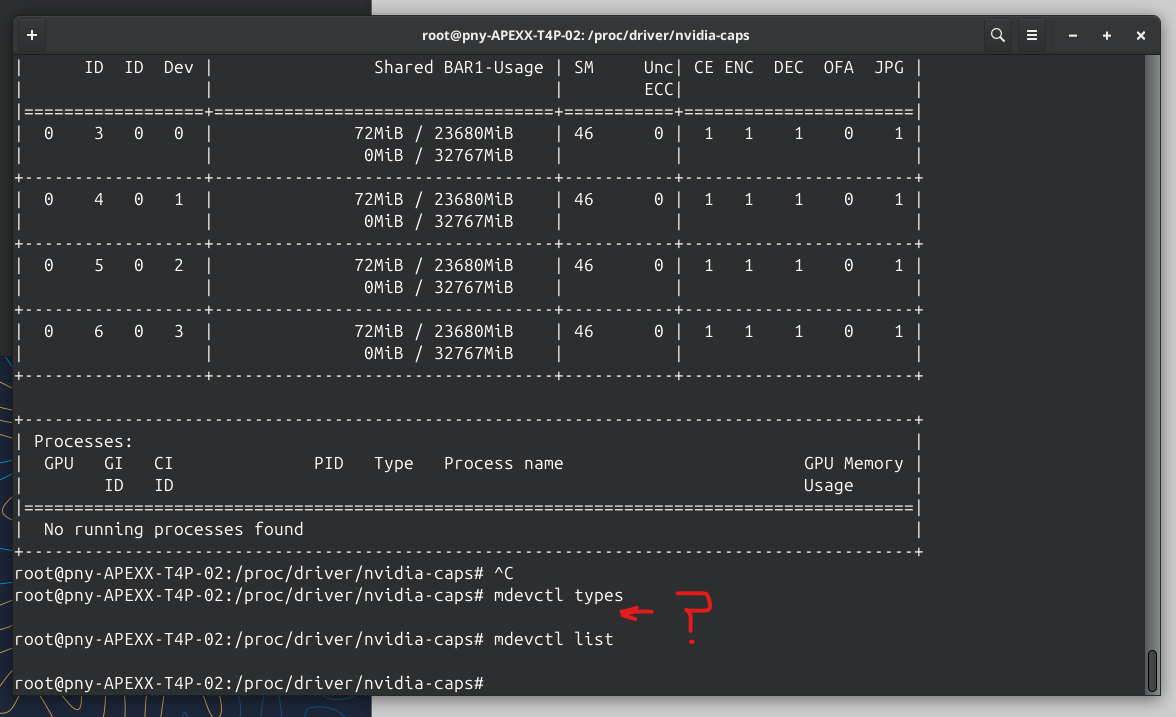
Task: Click the red question mark annotation
Action: point(697,615)
